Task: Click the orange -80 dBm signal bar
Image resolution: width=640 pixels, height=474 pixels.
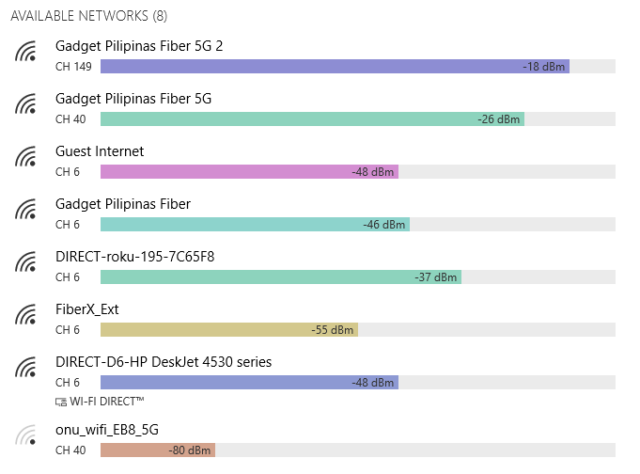Action: [x=157, y=451]
